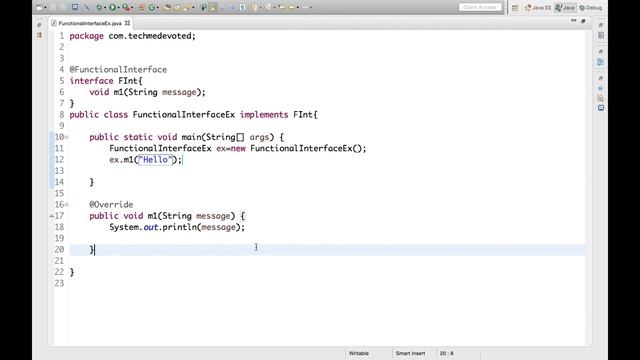Open the hierarchy view icon in left trim

point(40,36)
